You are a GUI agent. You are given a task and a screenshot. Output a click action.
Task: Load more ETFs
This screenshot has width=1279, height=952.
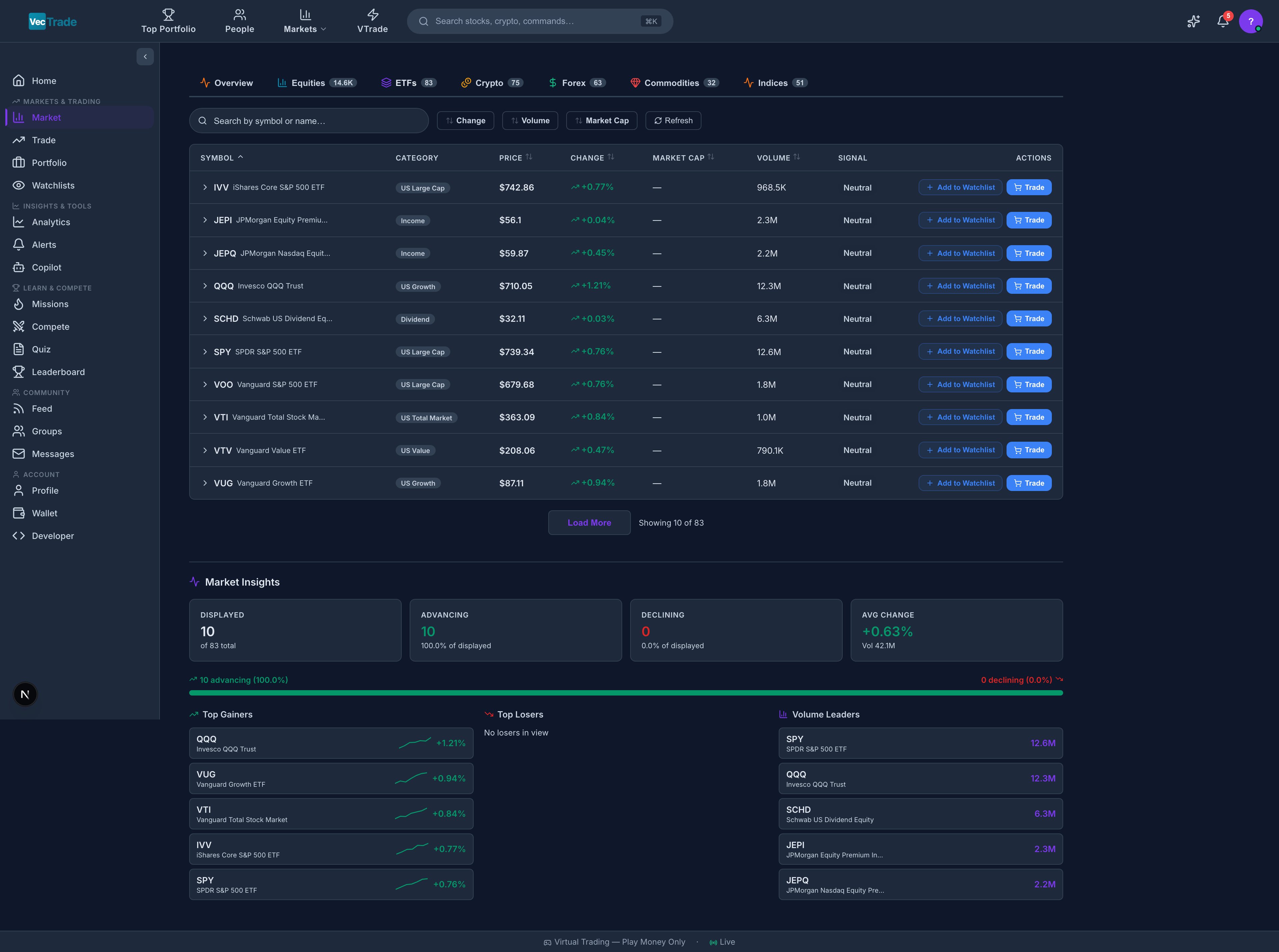[589, 523]
